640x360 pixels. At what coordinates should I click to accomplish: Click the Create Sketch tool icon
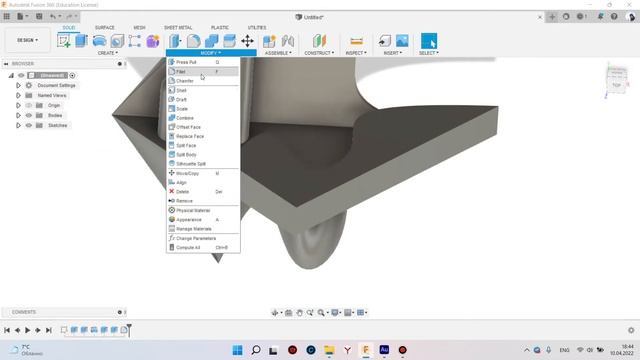[64, 41]
